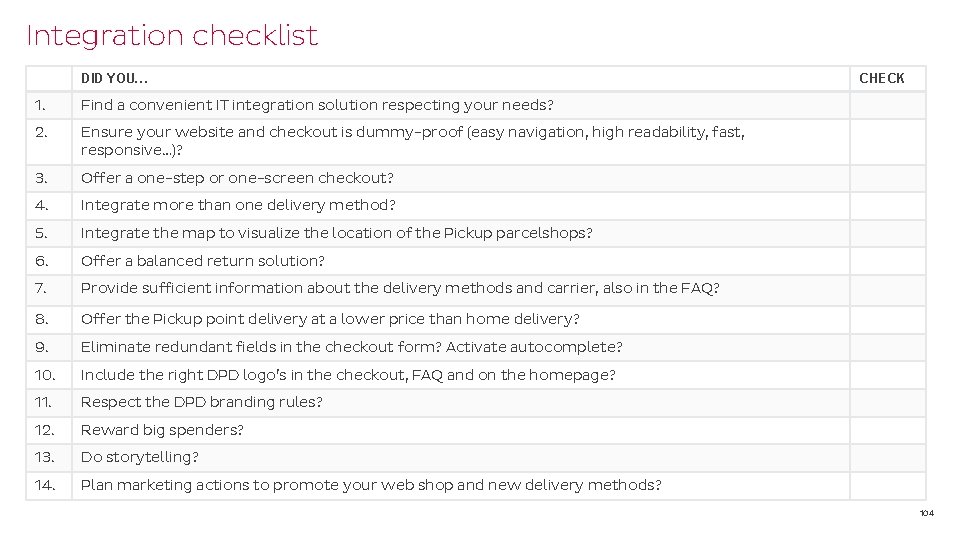960x540 pixels.
Task: Click 'Offer a balanced return solution?' text
Action: pyautogui.click(x=202, y=261)
